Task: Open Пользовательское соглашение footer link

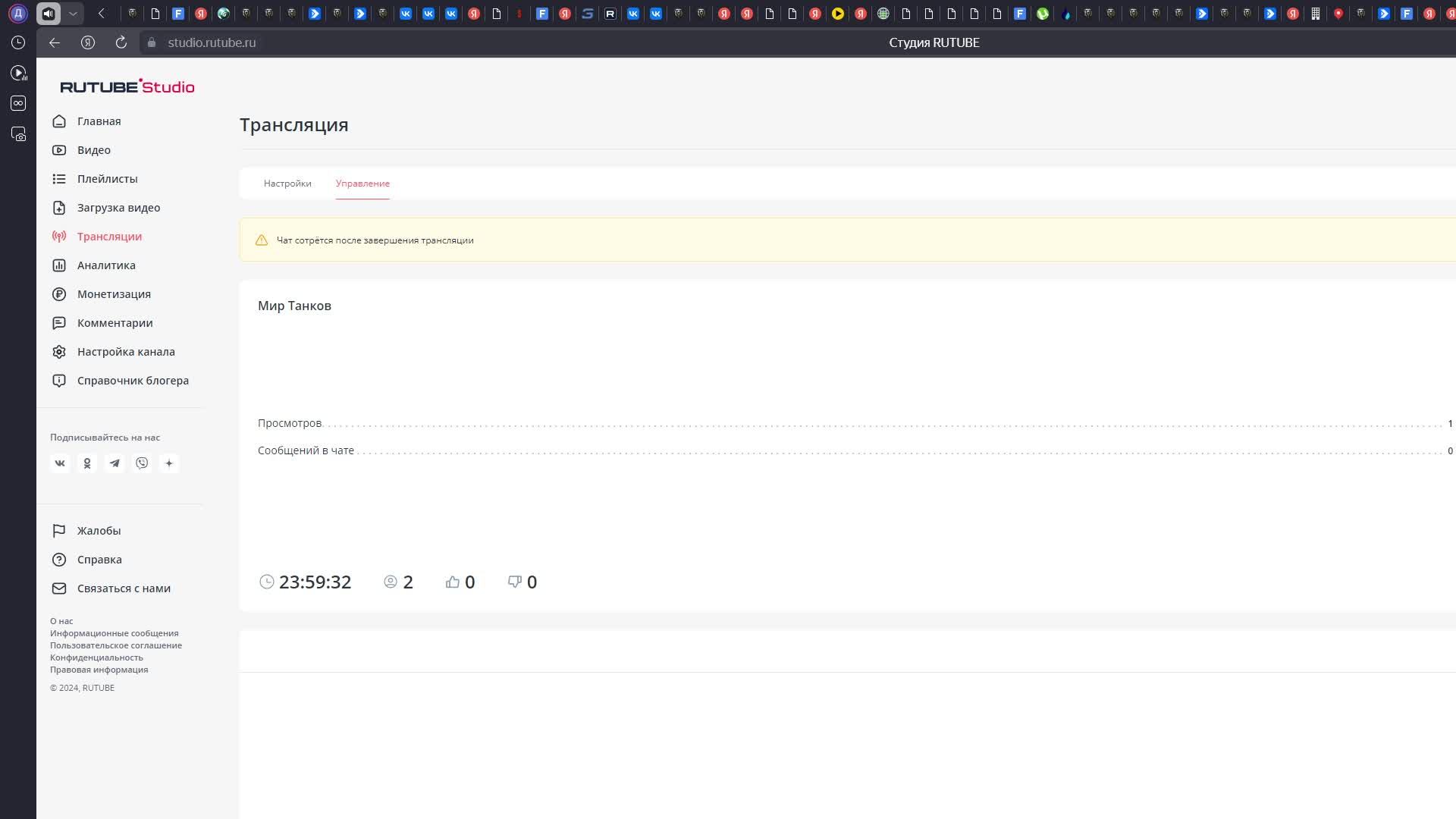Action: pyautogui.click(x=116, y=645)
